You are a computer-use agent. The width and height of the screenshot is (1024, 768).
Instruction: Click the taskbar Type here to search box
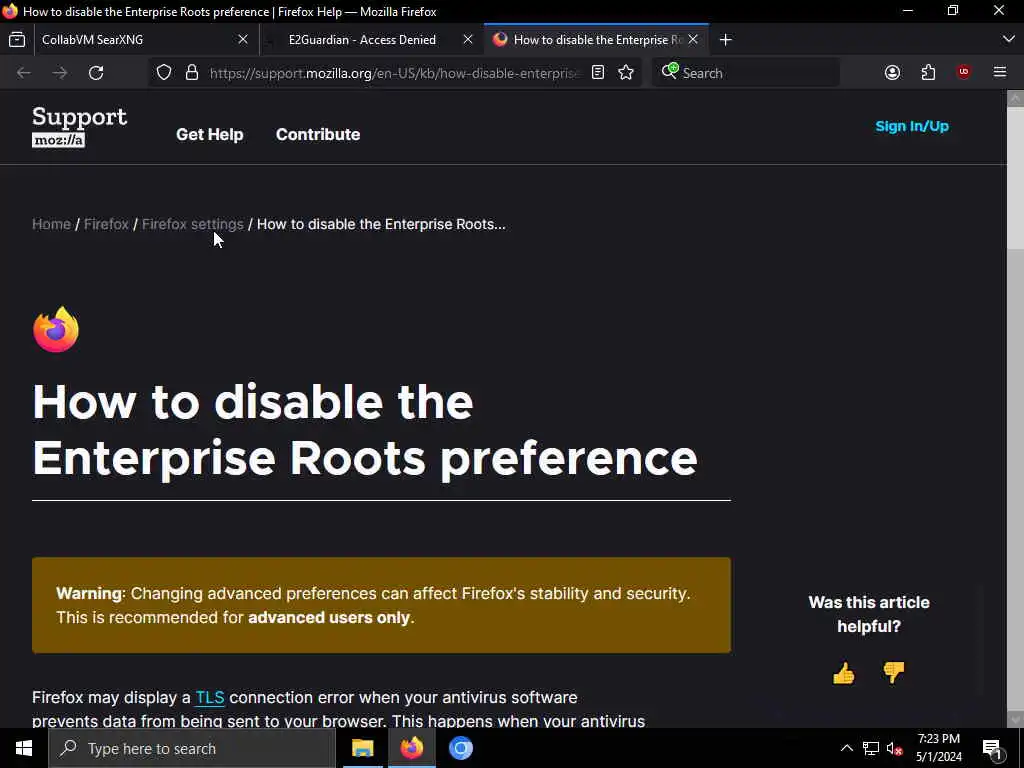point(192,748)
